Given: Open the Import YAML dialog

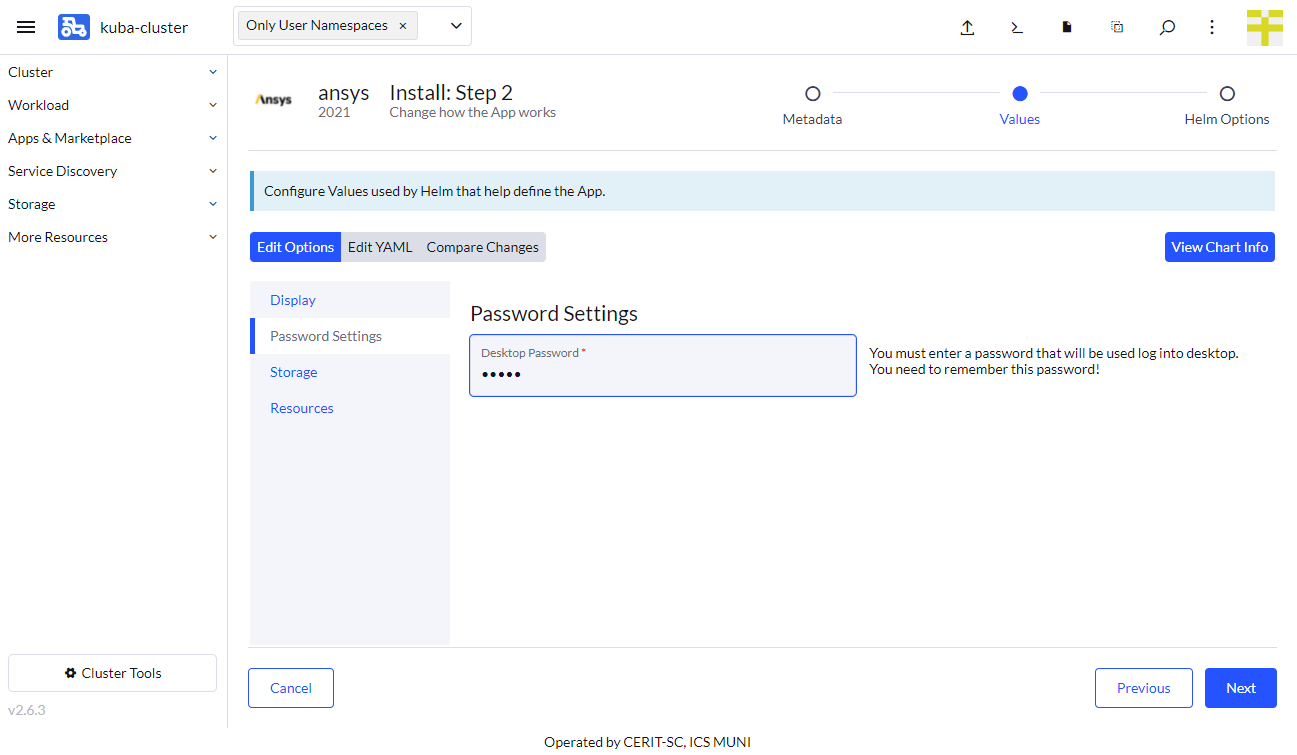Looking at the screenshot, I should [x=967, y=27].
